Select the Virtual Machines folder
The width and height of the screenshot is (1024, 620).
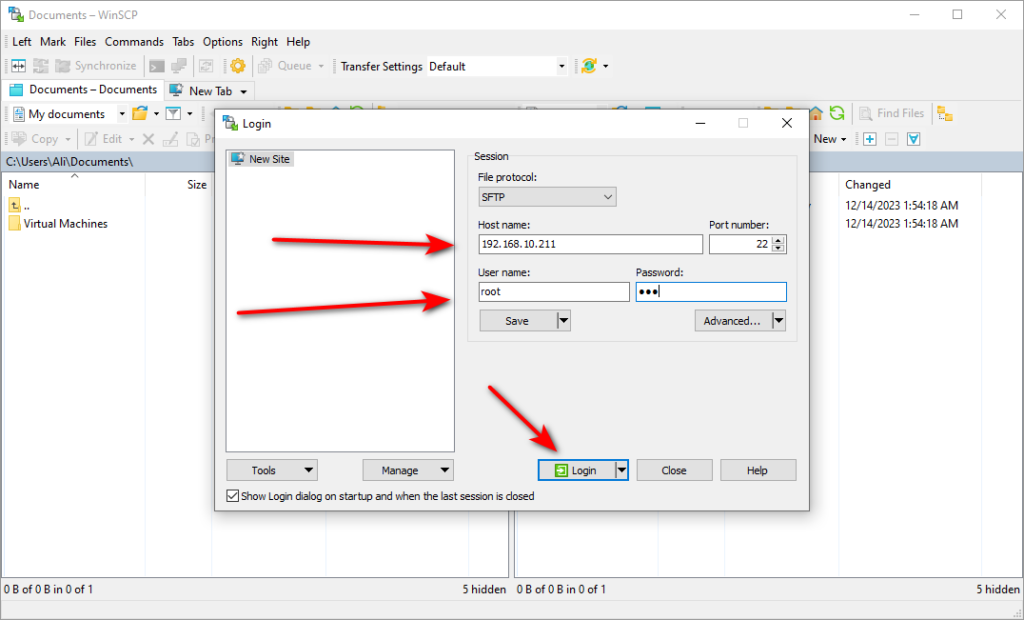click(x=58, y=223)
